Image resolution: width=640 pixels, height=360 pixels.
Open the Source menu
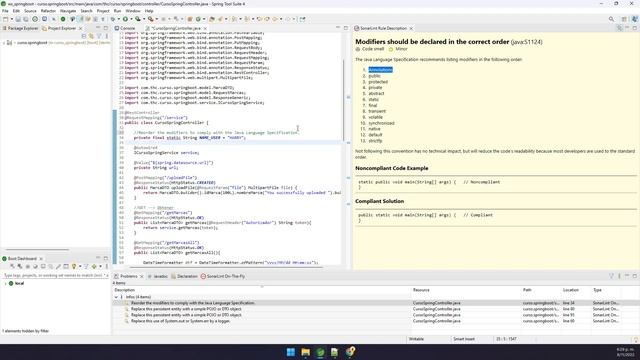pyautogui.click(x=30, y=11)
